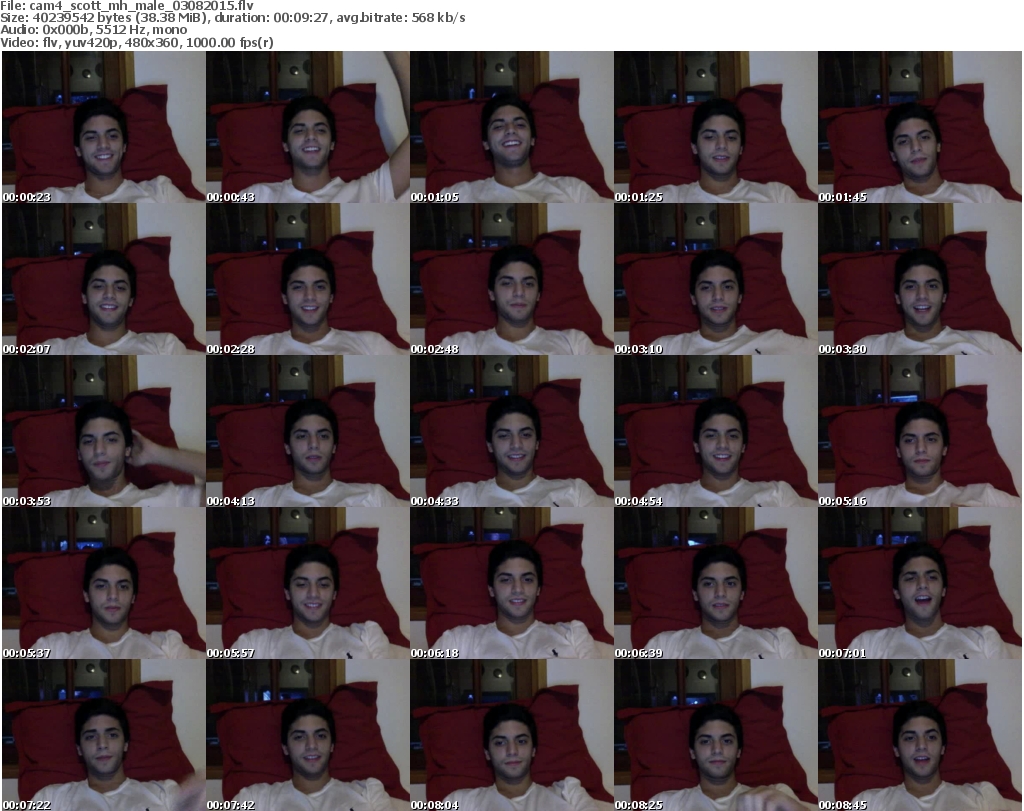Select the thumbnail frame stamped 00:06:18

coord(511,583)
